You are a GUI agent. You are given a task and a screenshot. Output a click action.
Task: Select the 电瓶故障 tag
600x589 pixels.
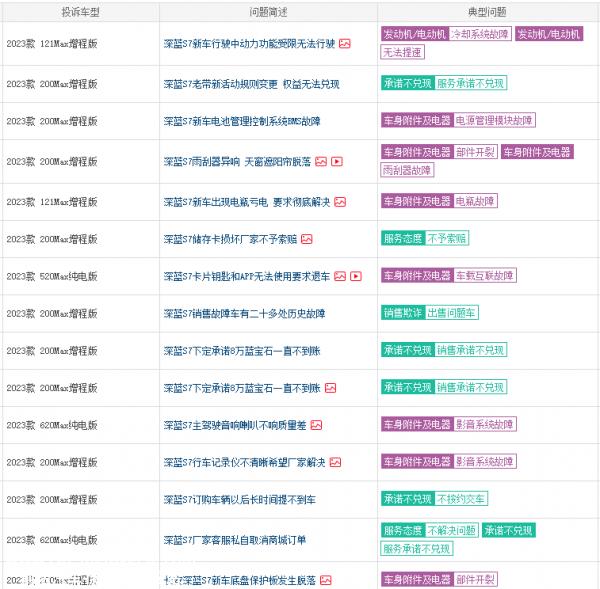pos(475,201)
